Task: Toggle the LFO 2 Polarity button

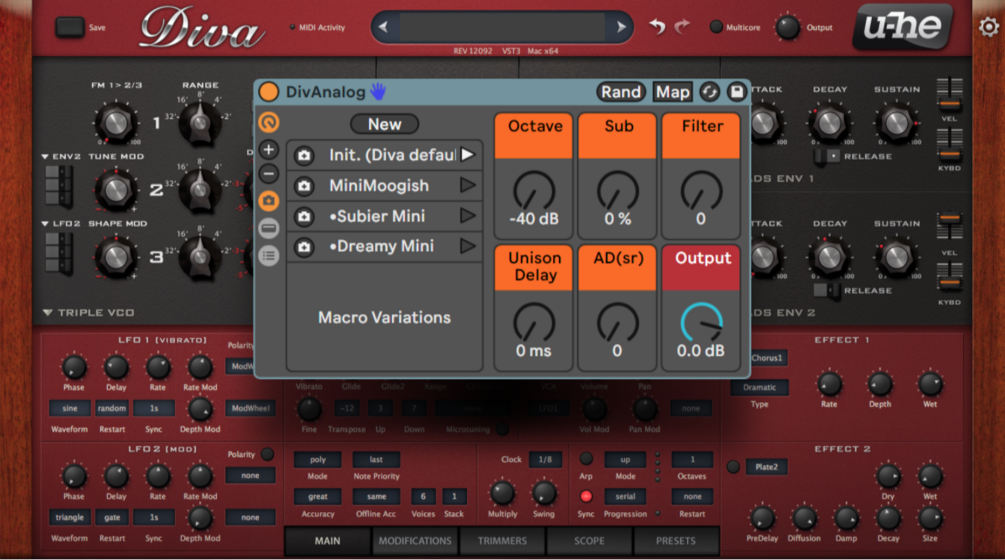Action: tap(268, 454)
